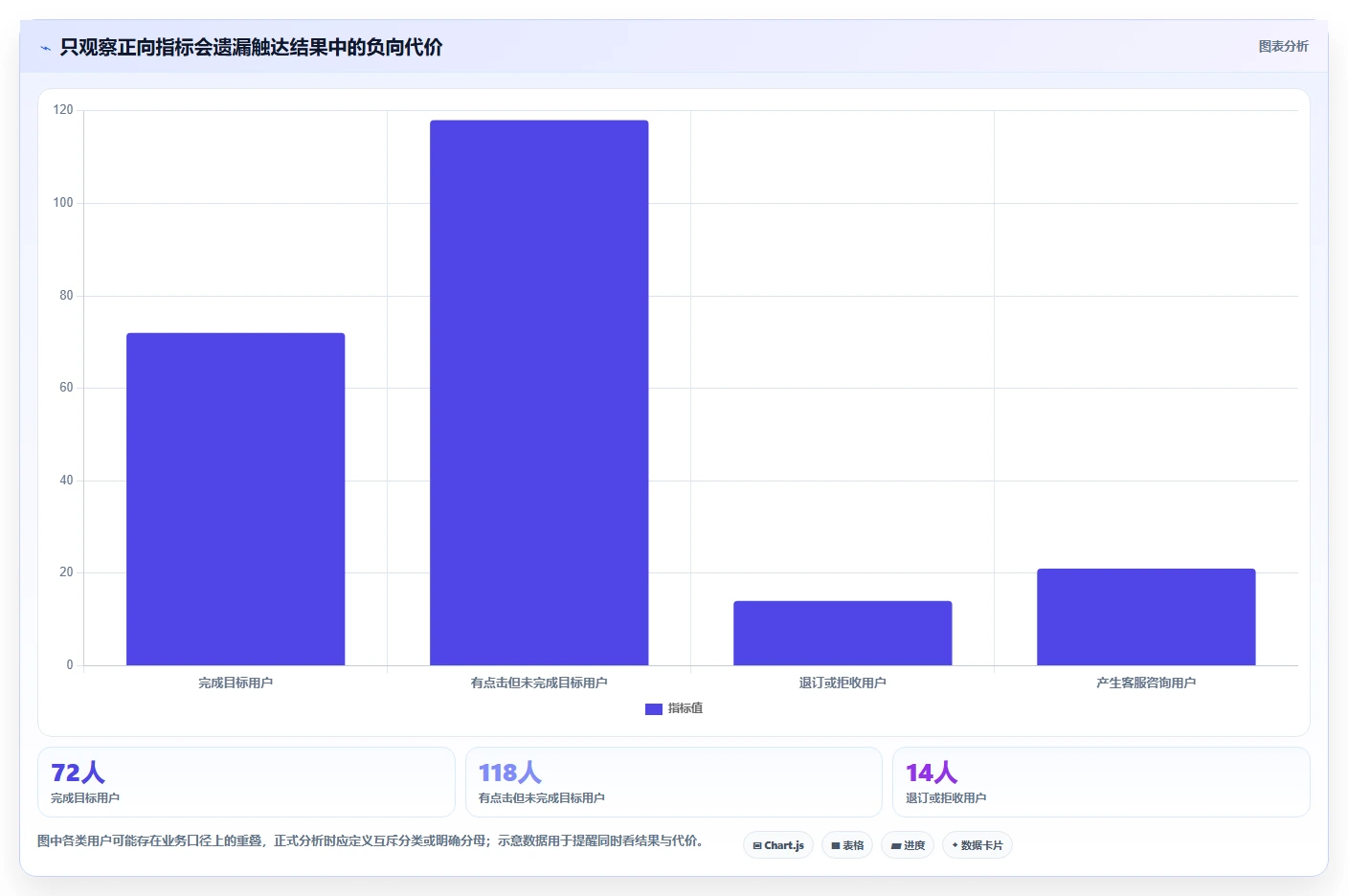The height and width of the screenshot is (896, 1348).
Task: Click the 图表分析 label in the header
Action: coord(1283,46)
